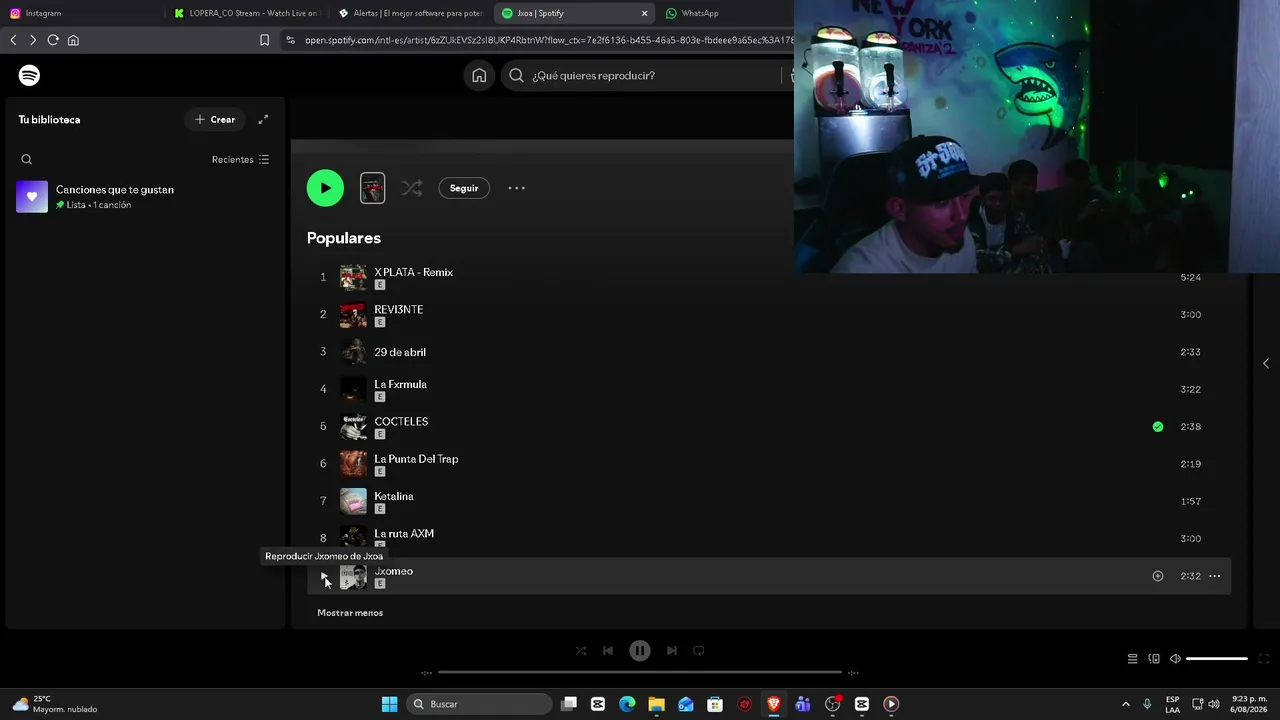Skip to next track
The image size is (1280, 720).
672,651
